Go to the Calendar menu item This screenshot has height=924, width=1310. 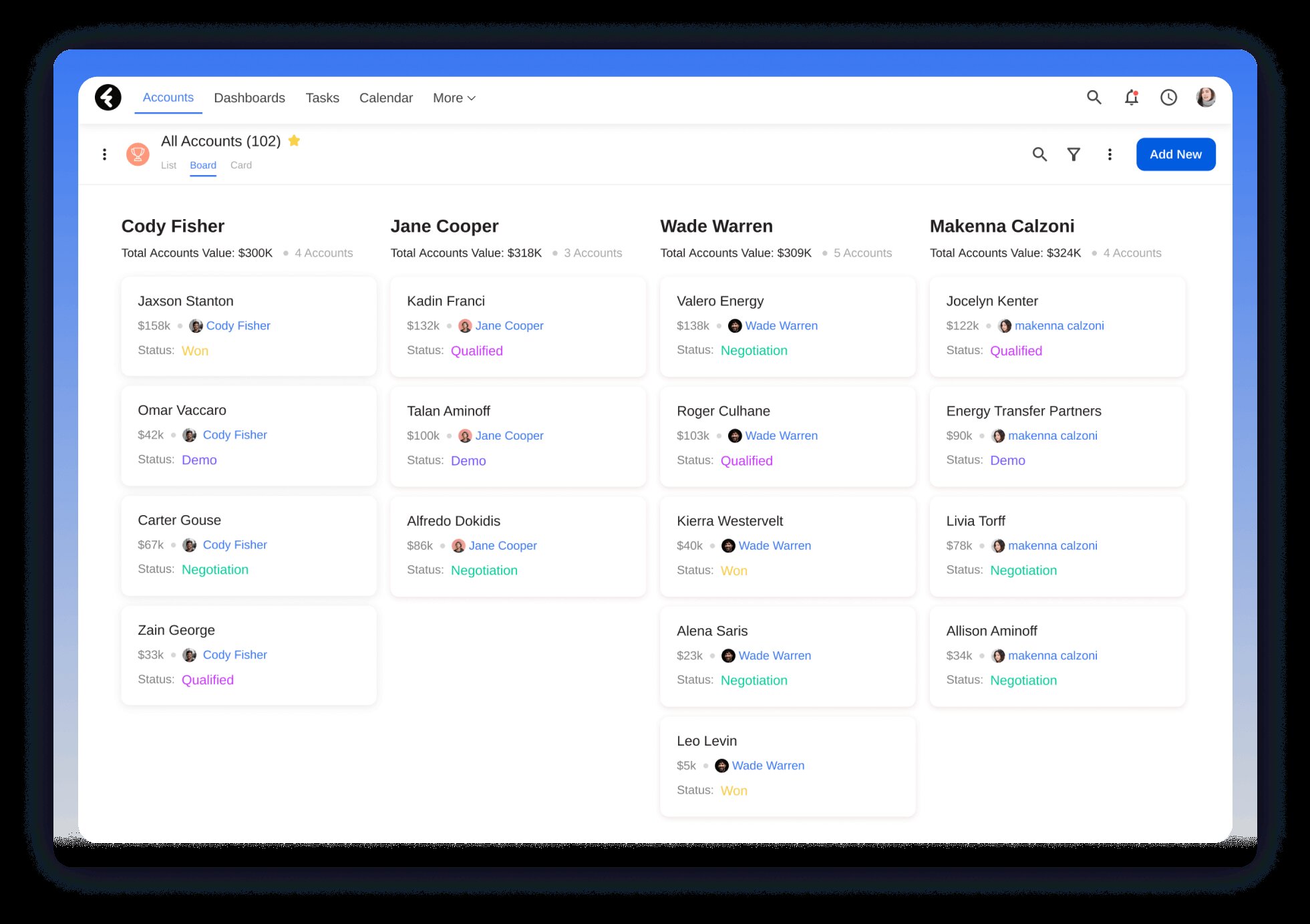[385, 98]
